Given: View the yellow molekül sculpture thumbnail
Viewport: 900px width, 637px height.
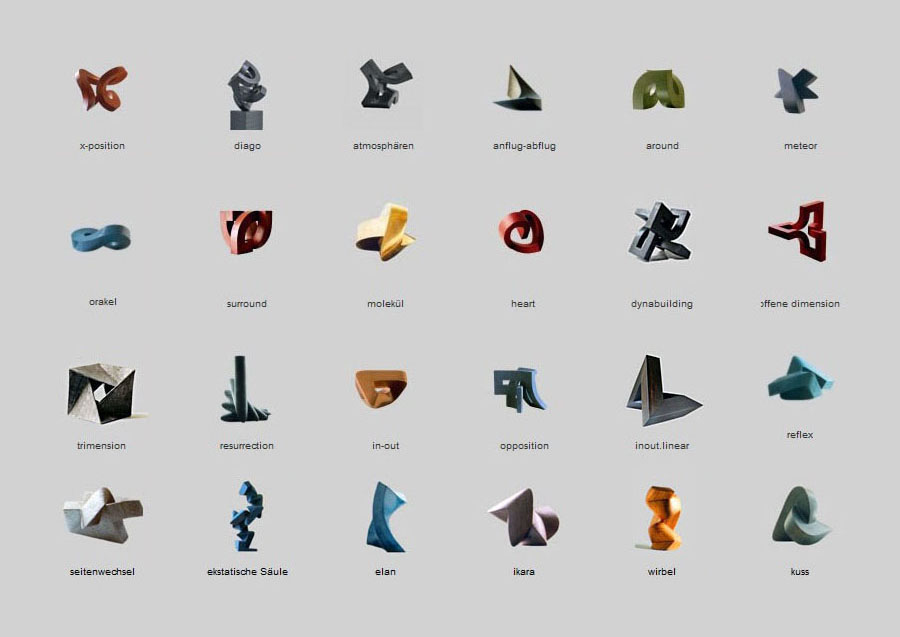Looking at the screenshot, I should click(385, 233).
